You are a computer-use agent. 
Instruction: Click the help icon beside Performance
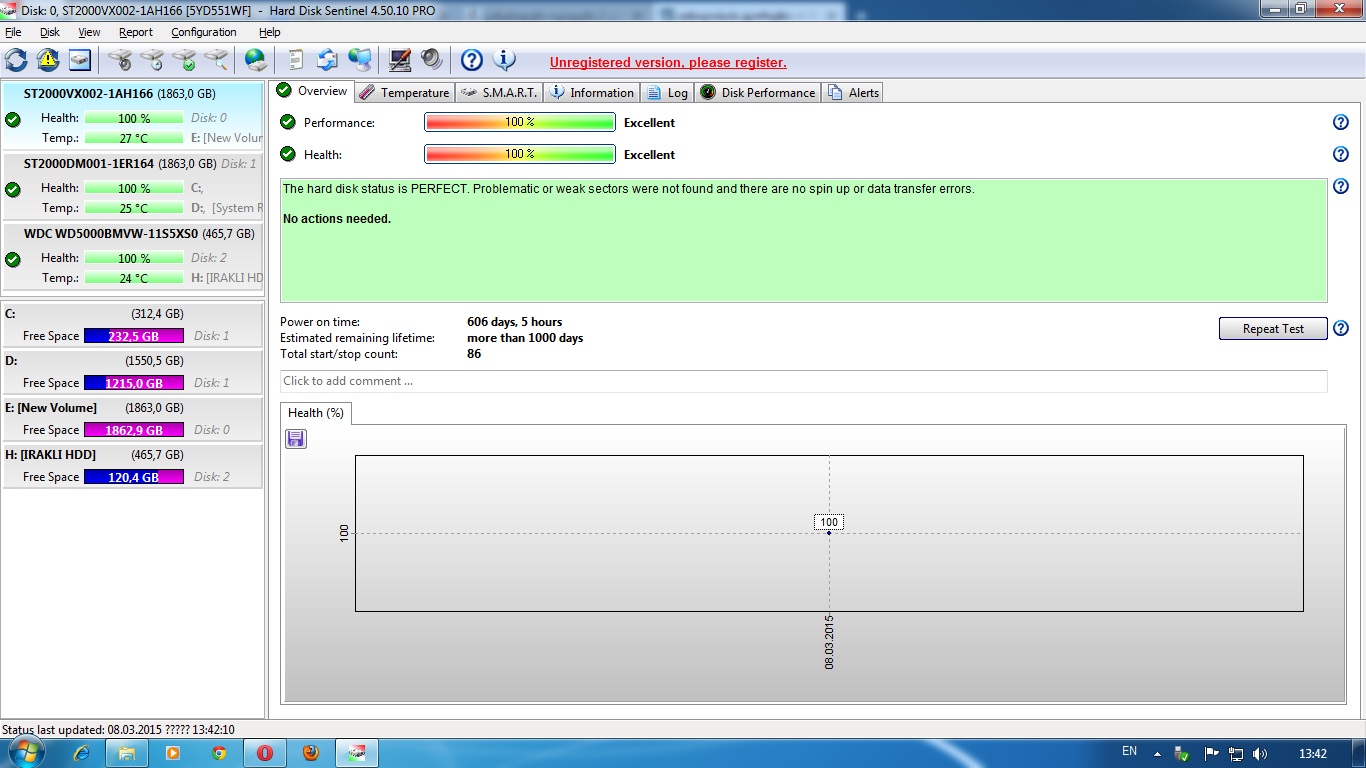[x=1341, y=122]
